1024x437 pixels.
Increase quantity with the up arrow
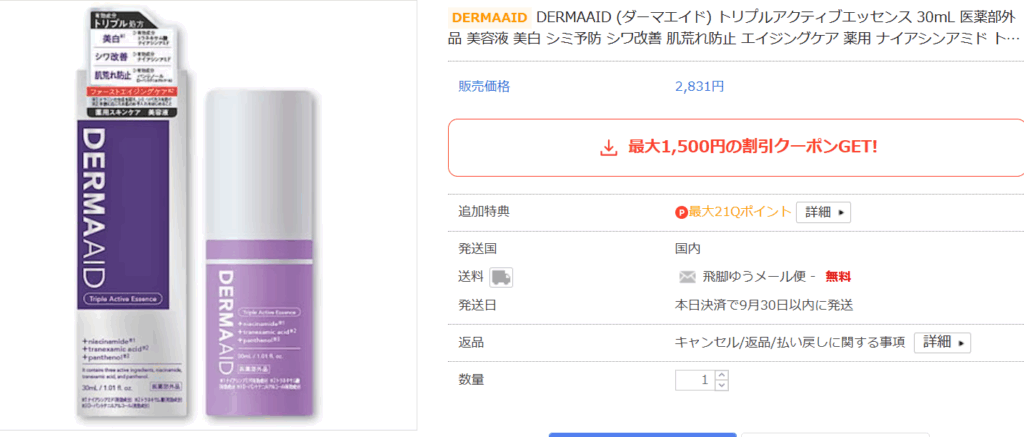(x=722, y=375)
